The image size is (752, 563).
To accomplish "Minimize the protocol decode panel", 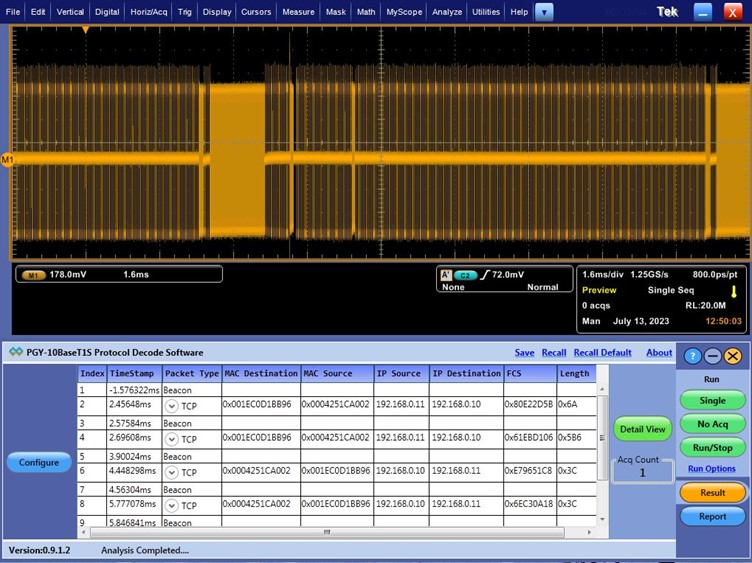I will (712, 356).
